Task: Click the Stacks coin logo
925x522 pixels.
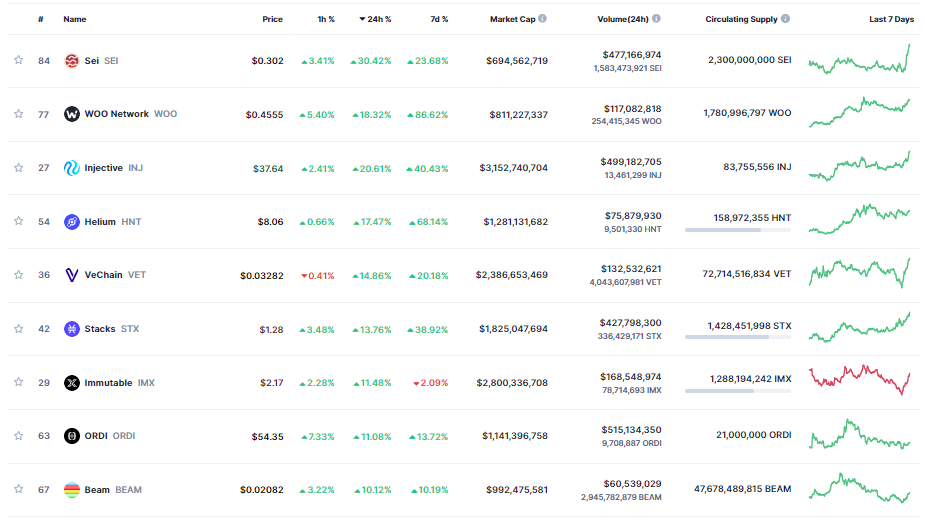Action: (71, 329)
